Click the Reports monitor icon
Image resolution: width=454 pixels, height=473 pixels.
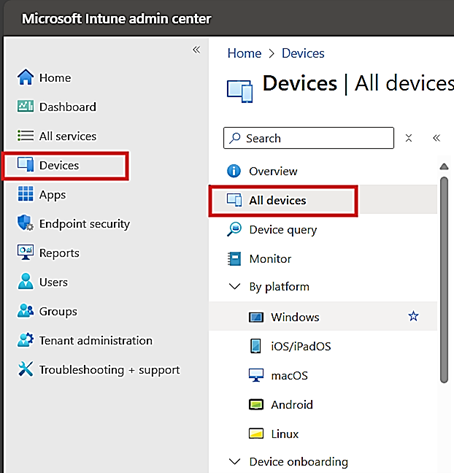coord(25,252)
